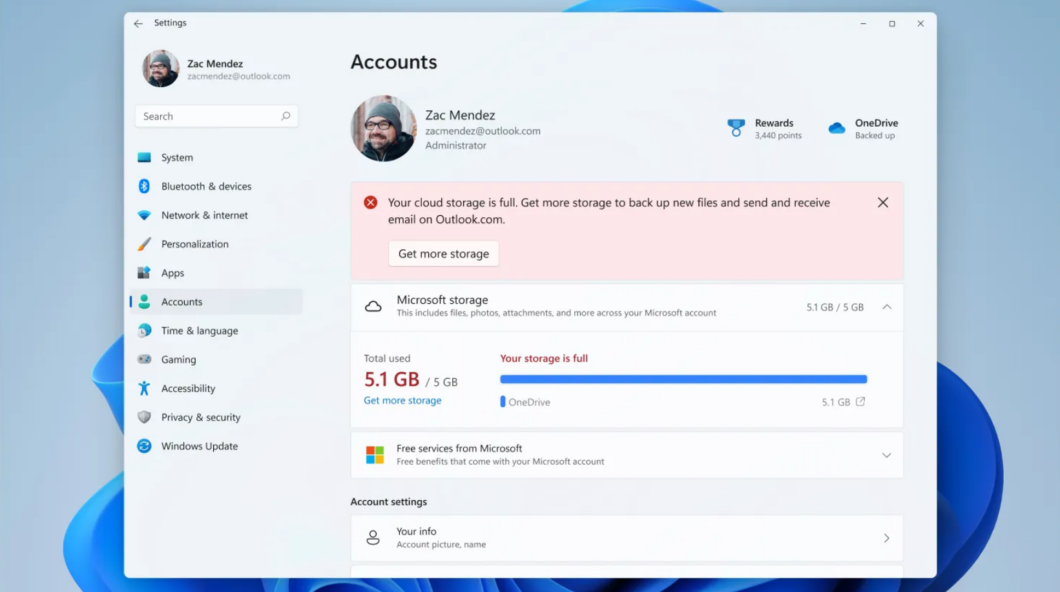Click the Network wifi icon in sidebar

144,215
